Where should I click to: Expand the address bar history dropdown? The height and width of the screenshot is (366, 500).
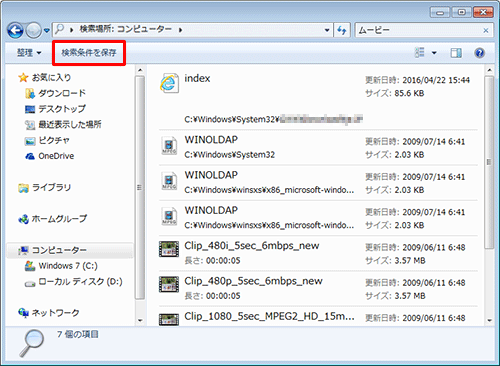coord(327,30)
